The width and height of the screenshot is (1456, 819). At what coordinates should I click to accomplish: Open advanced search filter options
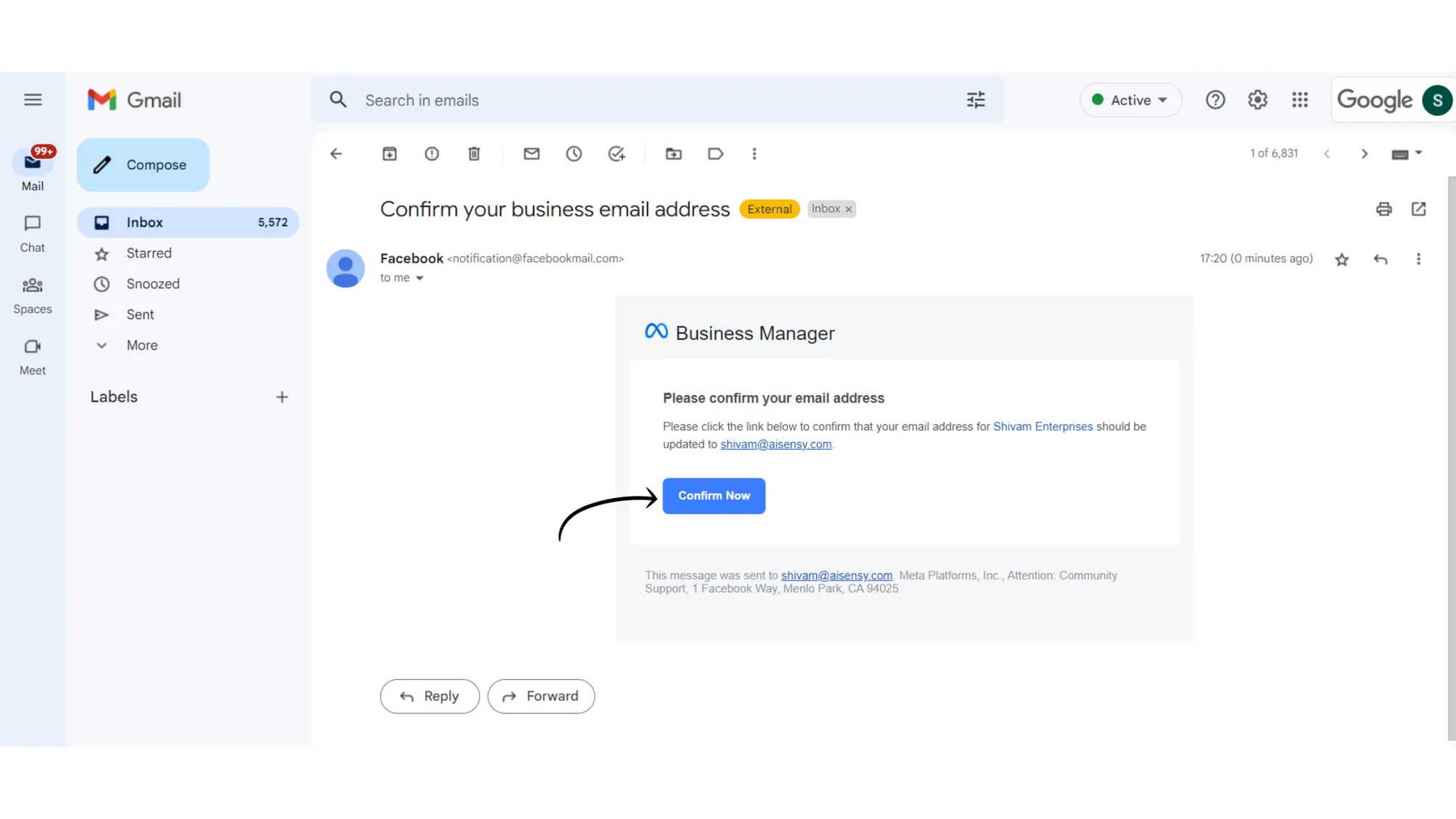(x=976, y=100)
